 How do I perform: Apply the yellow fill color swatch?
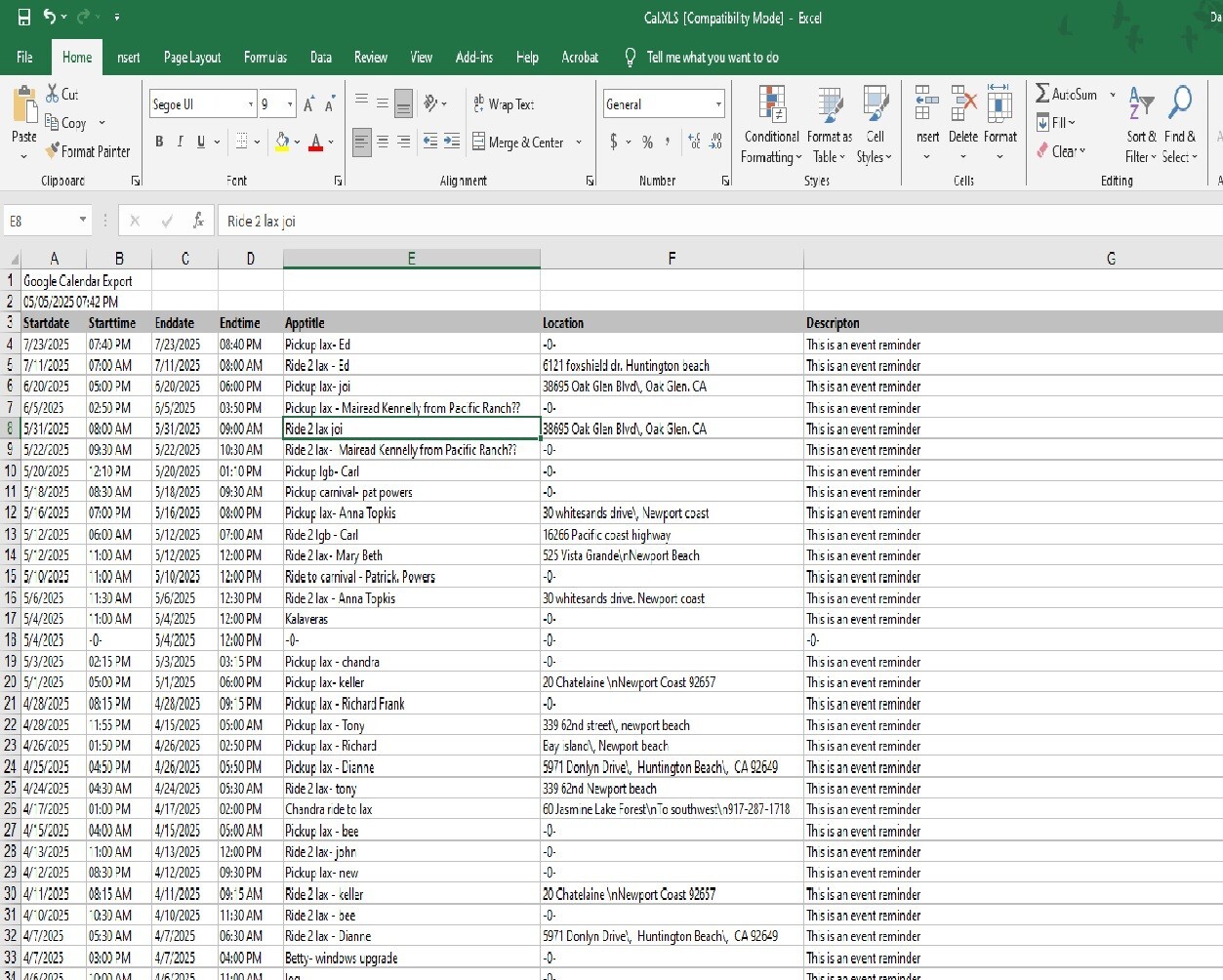tap(282, 143)
